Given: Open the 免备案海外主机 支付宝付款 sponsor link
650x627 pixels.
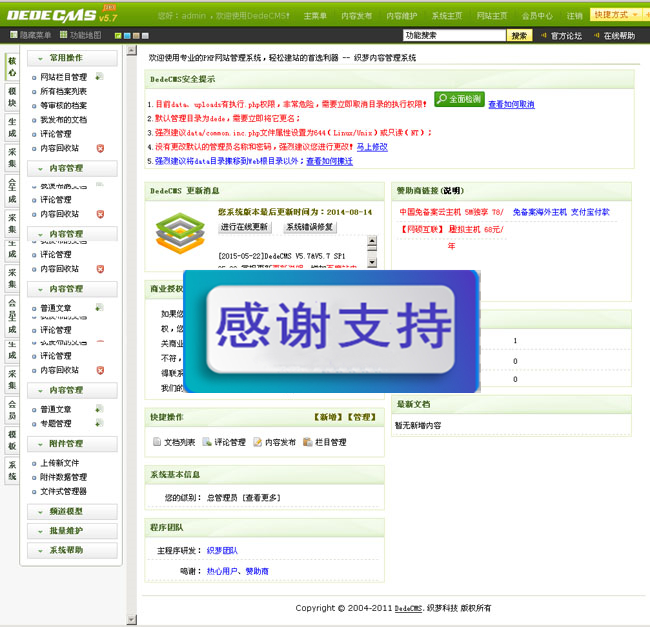Looking at the screenshot, I should click(561, 212).
